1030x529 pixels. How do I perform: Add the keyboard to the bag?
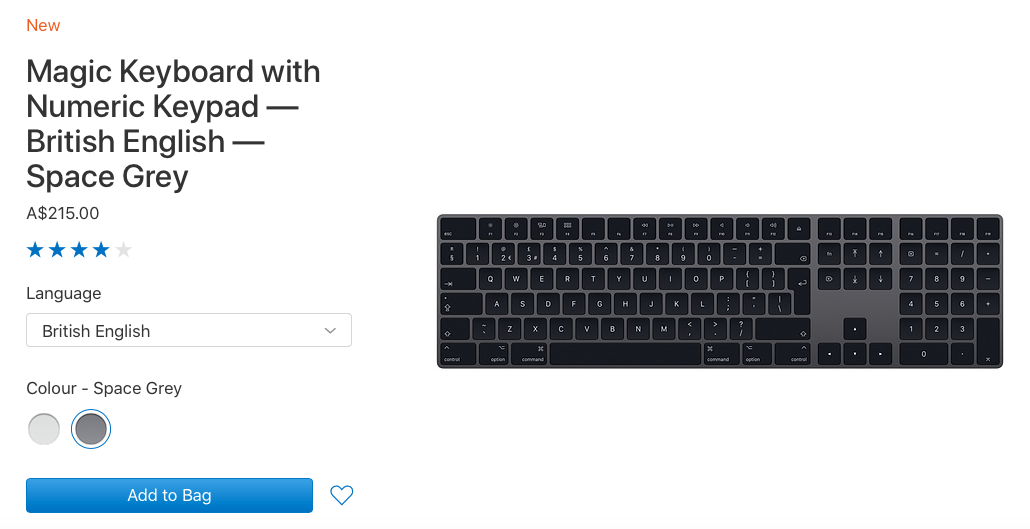tap(169, 495)
